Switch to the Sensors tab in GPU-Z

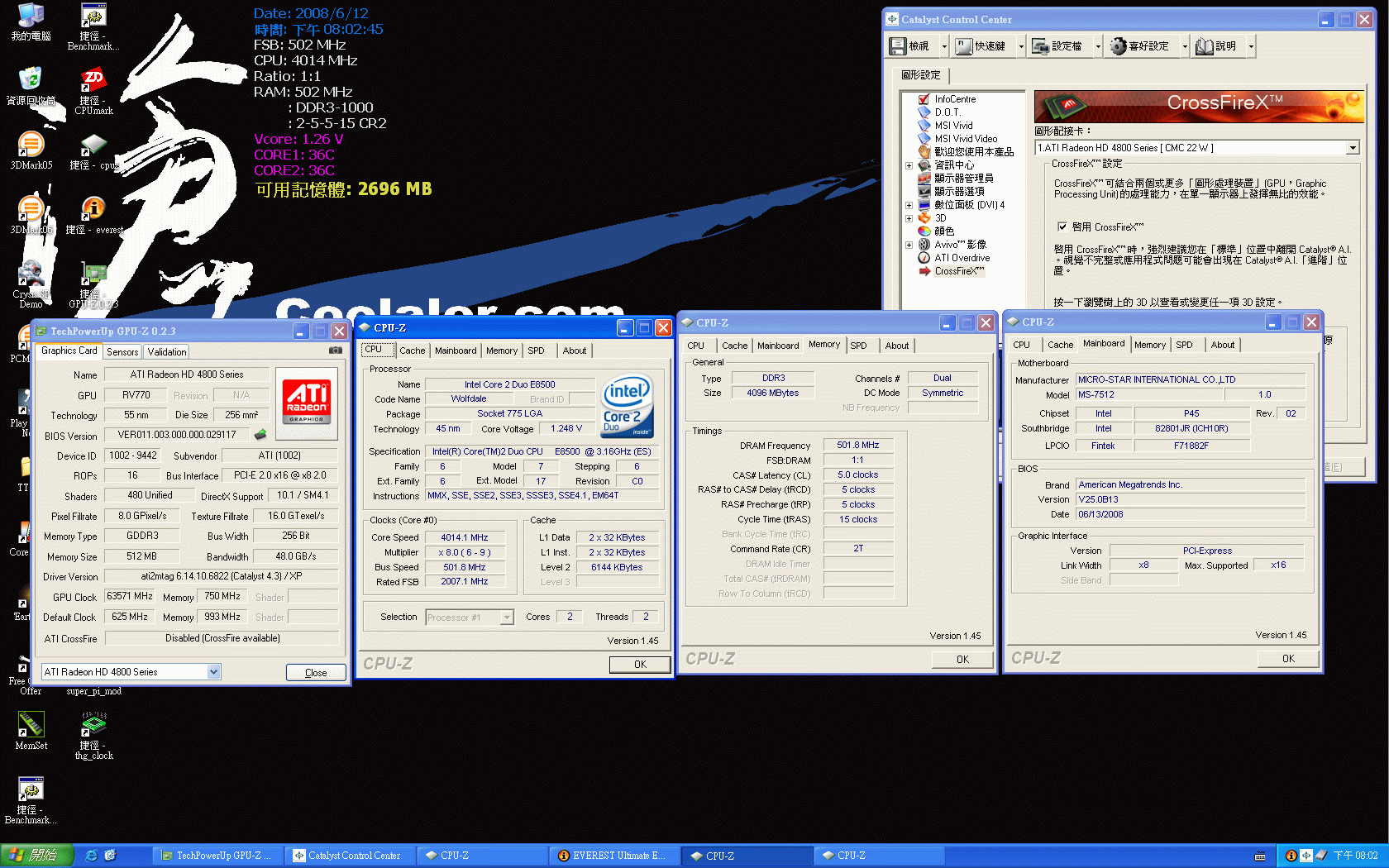click(x=122, y=352)
